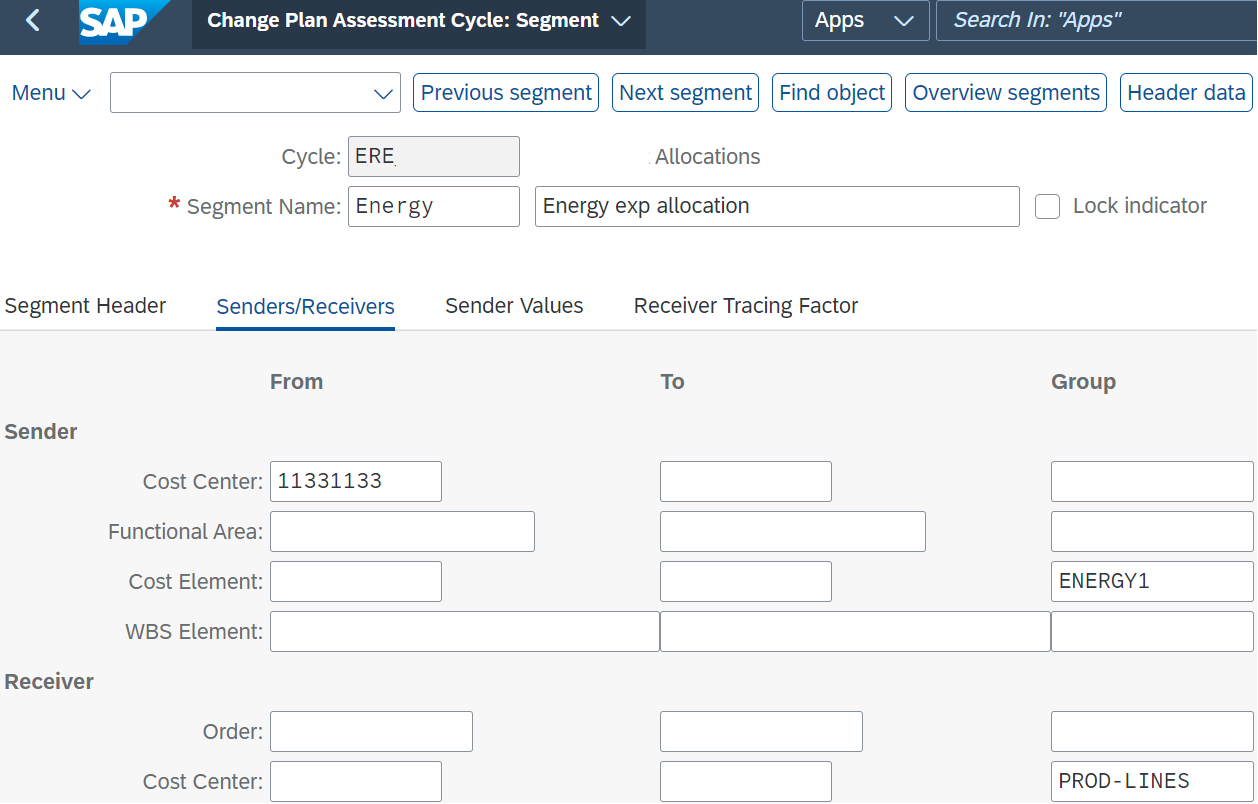Click the Receiver section heading

pyautogui.click(x=49, y=681)
